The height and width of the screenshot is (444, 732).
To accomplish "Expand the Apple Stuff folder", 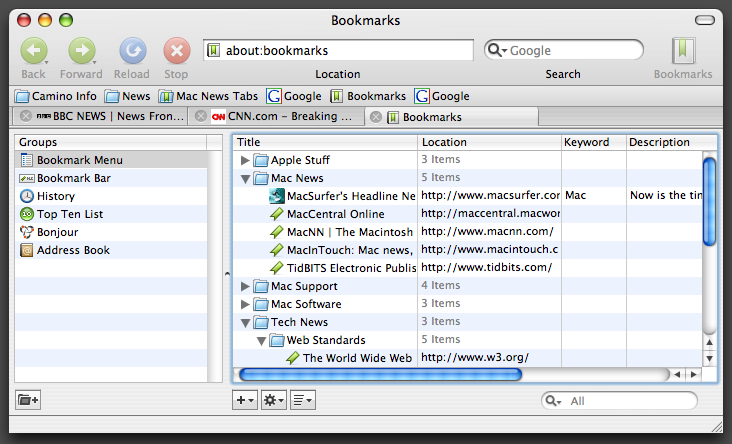I will (x=245, y=160).
